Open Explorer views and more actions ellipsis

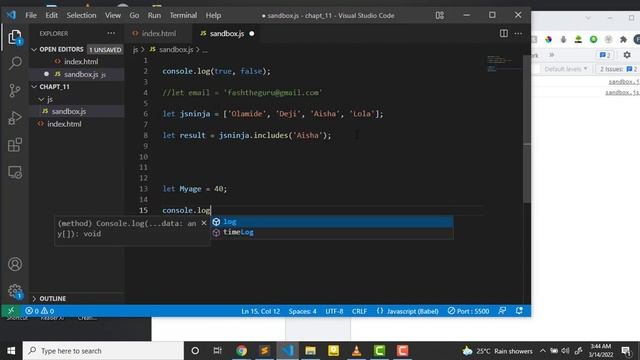(x=111, y=33)
